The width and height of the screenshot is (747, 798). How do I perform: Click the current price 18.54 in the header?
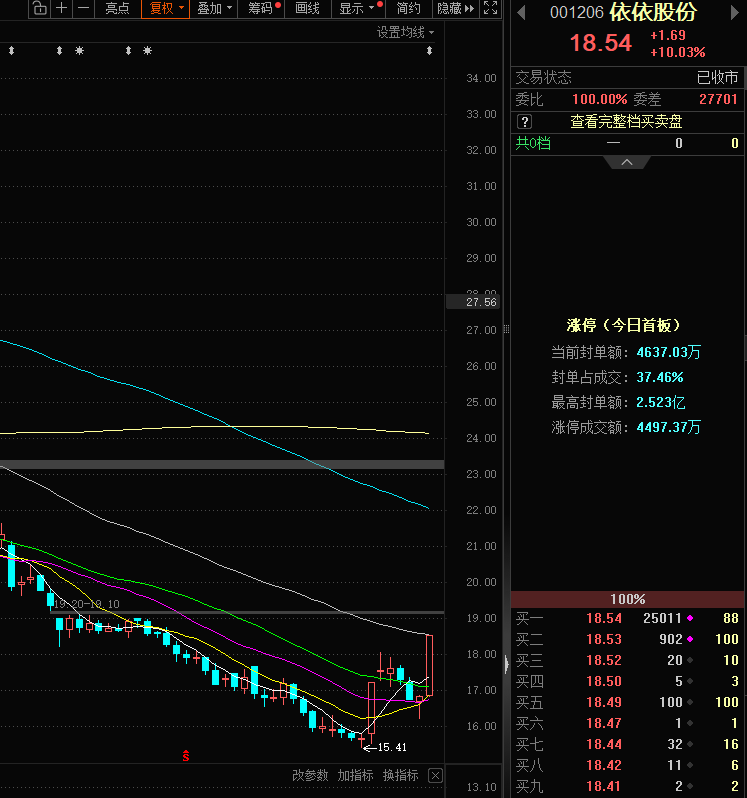click(x=601, y=43)
